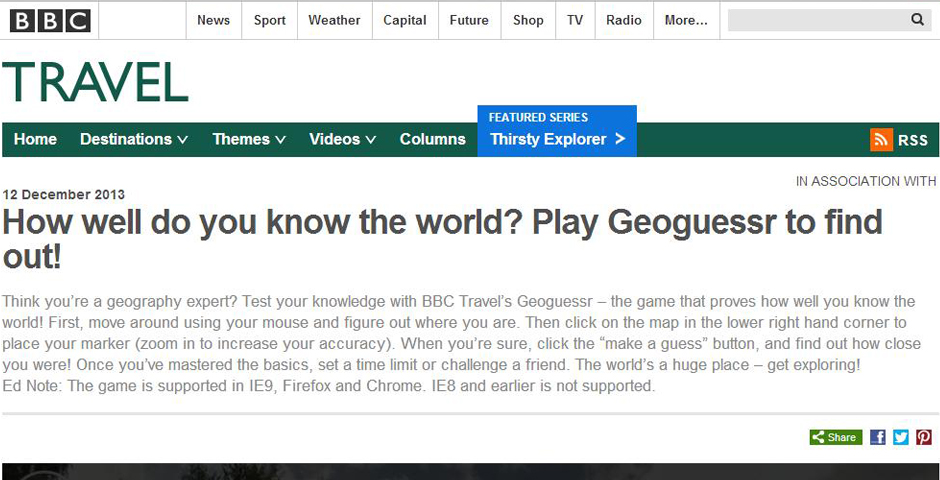This screenshot has width=940, height=480.
Task: Open the News section
Action: point(213,20)
